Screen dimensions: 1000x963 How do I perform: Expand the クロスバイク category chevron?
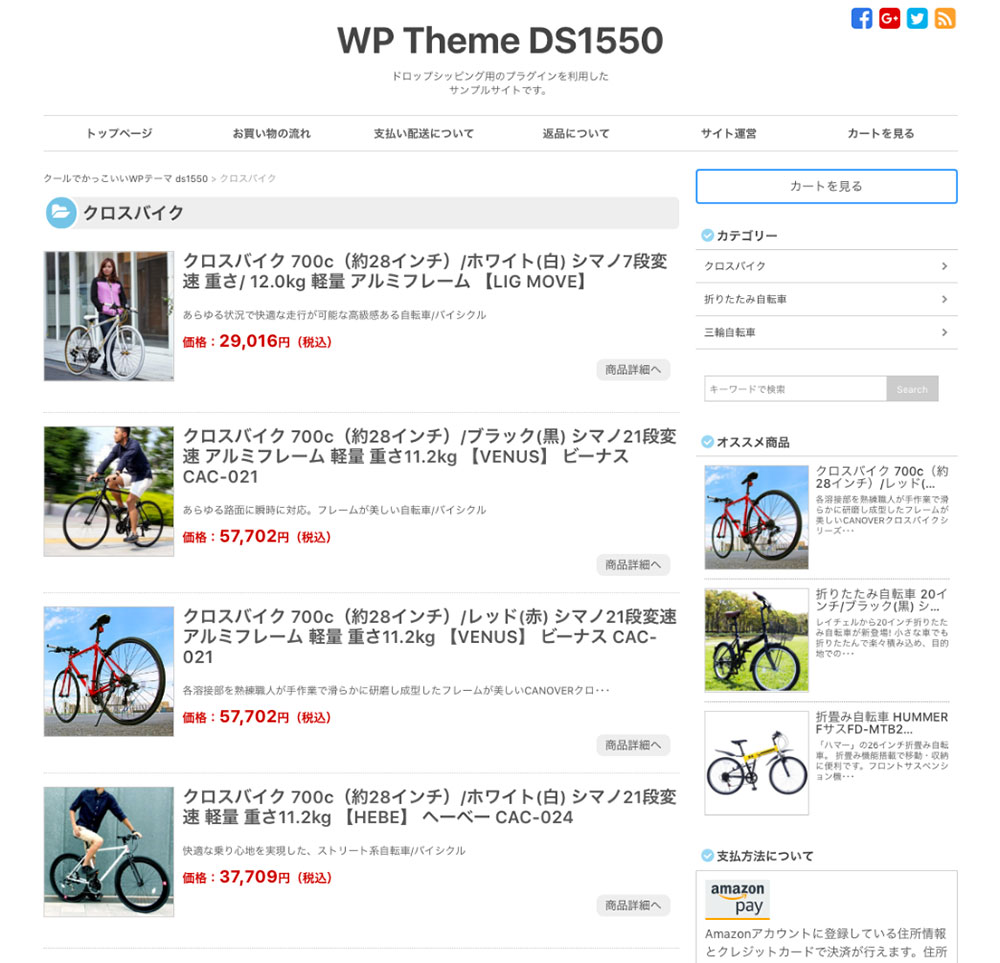click(945, 266)
